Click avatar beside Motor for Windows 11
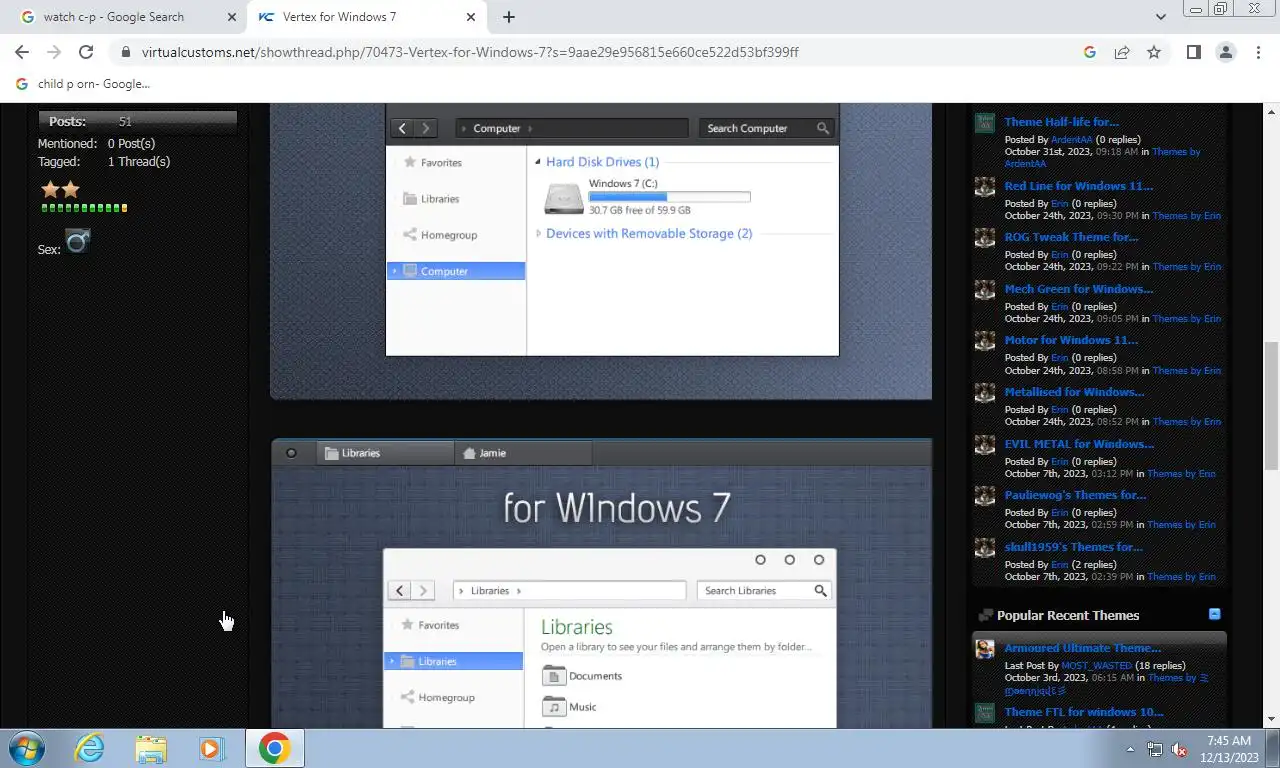Viewport: 1280px width, 768px height. pyautogui.click(x=985, y=341)
